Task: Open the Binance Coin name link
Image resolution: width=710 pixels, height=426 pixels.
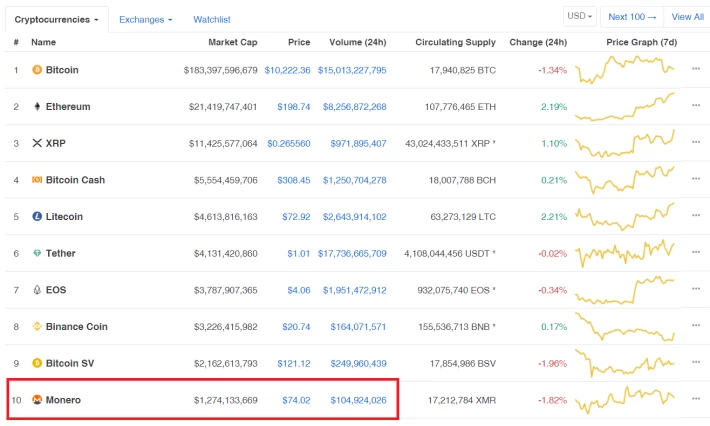Action: click(77, 326)
